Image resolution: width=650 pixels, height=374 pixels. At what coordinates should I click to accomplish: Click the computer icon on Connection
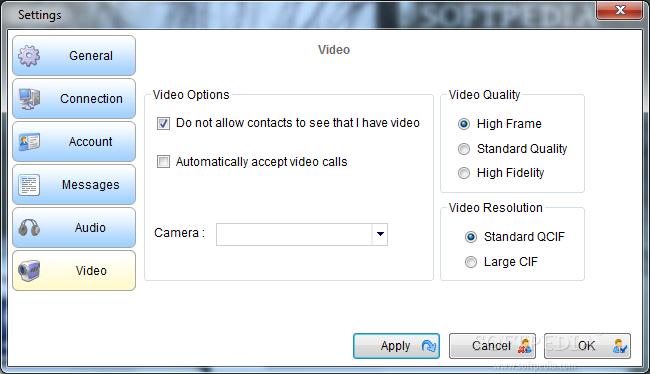[x=29, y=99]
